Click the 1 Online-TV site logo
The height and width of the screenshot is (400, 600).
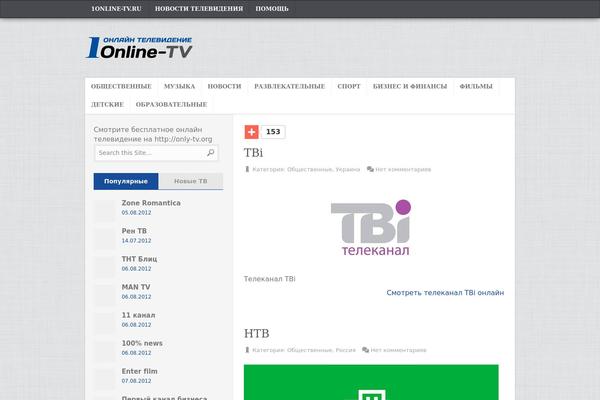pyautogui.click(x=140, y=47)
